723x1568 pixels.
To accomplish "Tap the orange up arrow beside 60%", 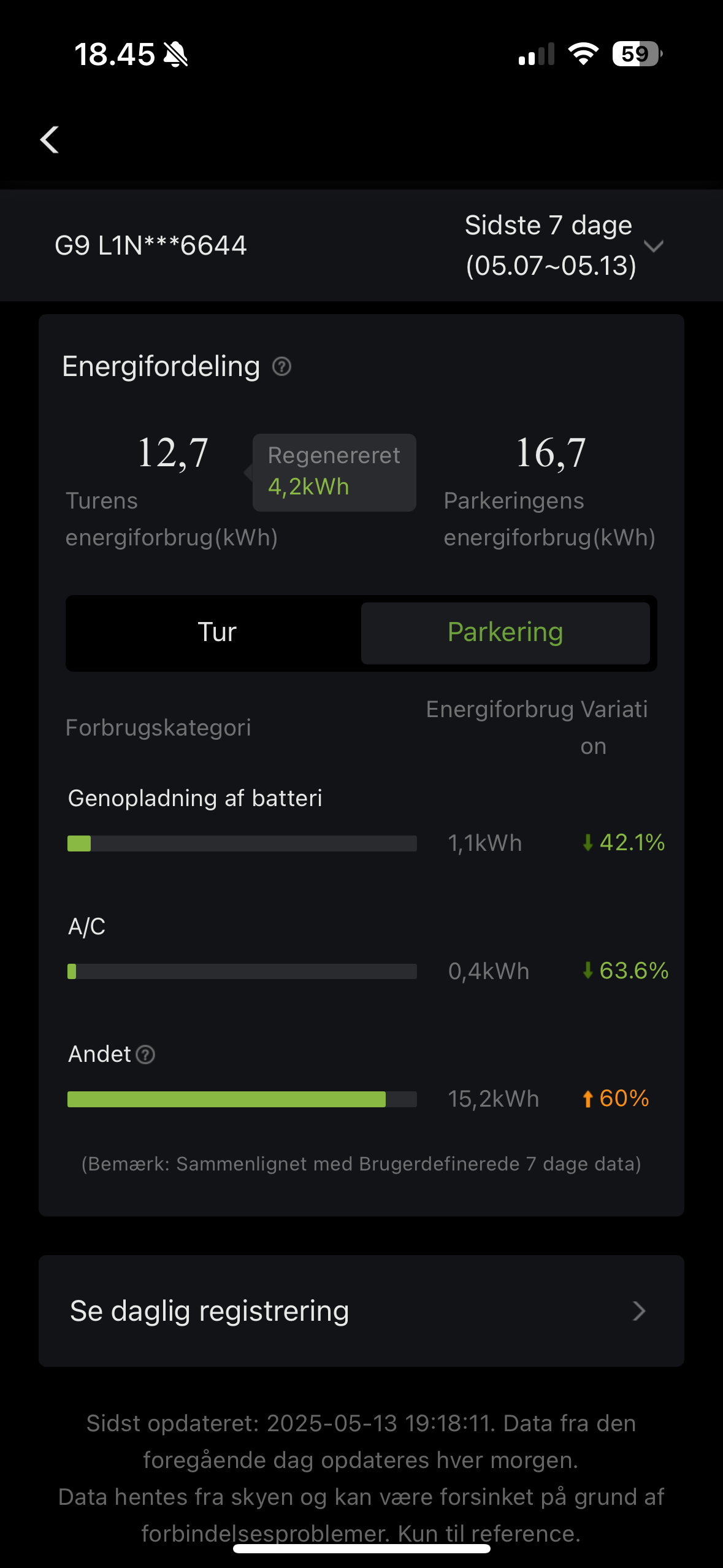I will click(587, 1099).
